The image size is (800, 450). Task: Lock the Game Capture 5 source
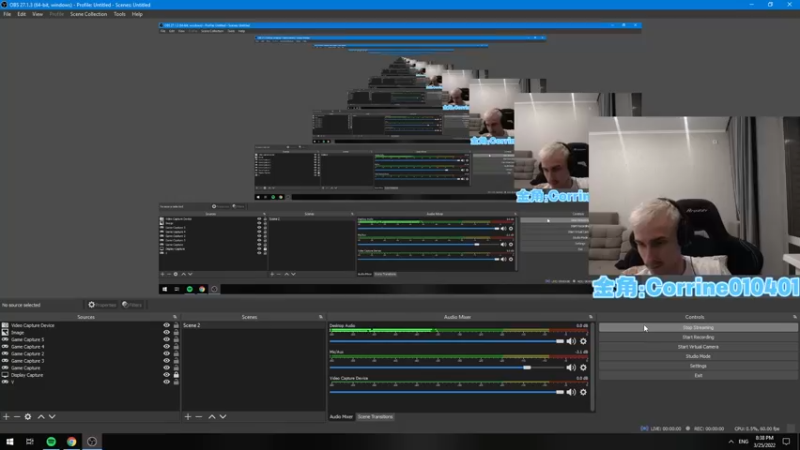pos(176,339)
